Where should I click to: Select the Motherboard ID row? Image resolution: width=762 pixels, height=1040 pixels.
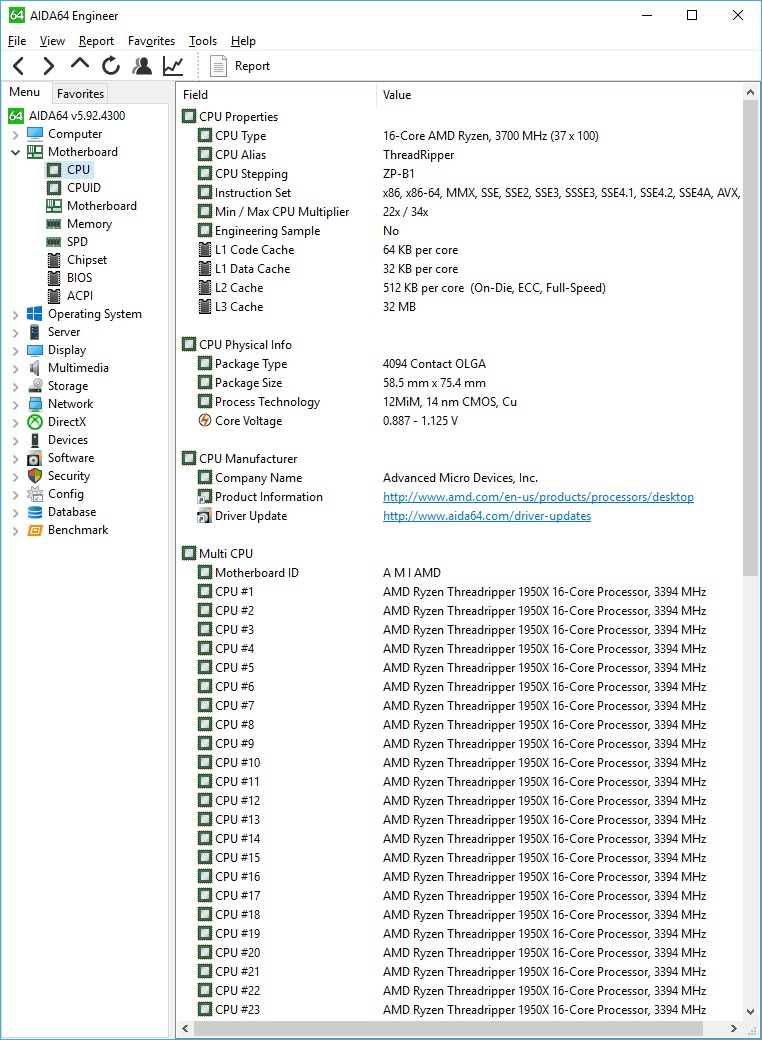pyautogui.click(x=460, y=573)
